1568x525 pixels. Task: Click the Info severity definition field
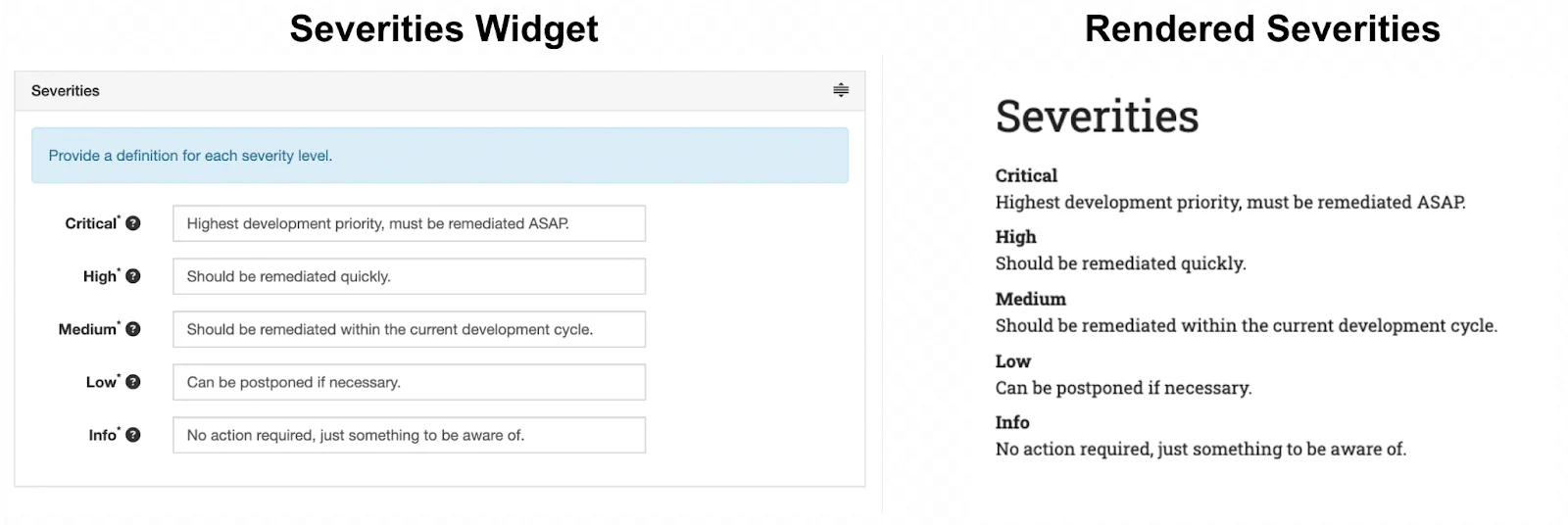tap(409, 435)
